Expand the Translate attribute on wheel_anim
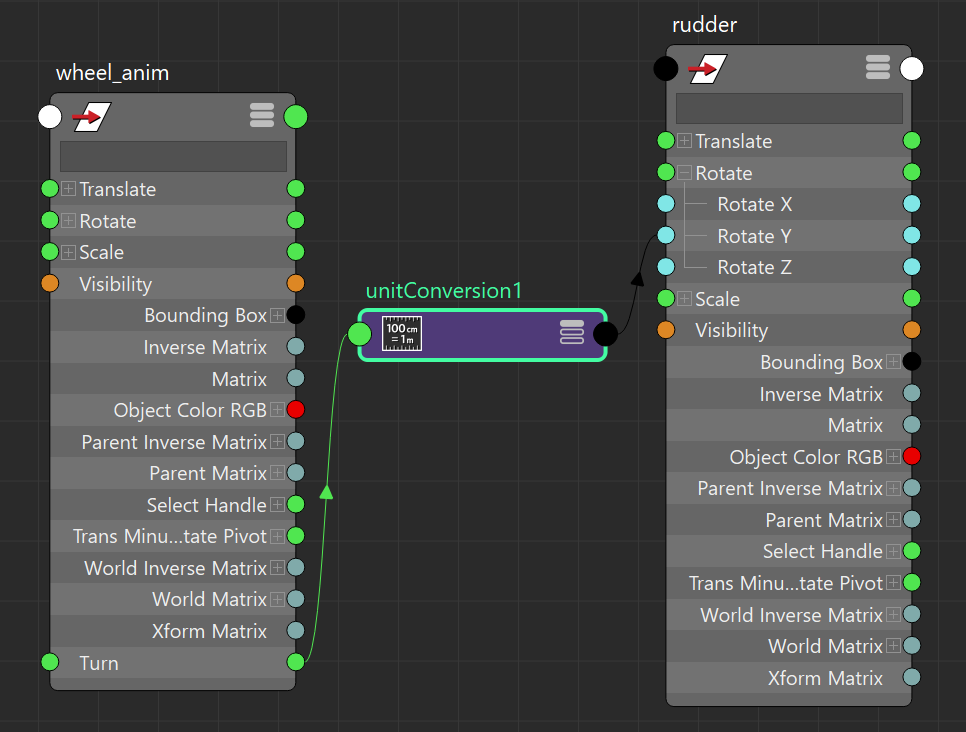The image size is (966, 732). pyautogui.click(x=68, y=189)
